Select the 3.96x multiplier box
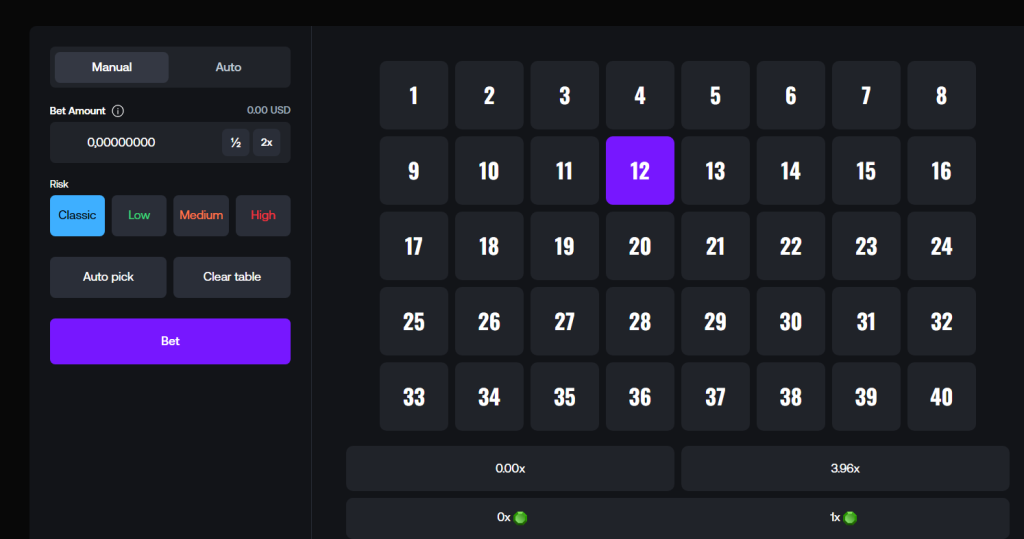1024x539 pixels. click(x=845, y=468)
